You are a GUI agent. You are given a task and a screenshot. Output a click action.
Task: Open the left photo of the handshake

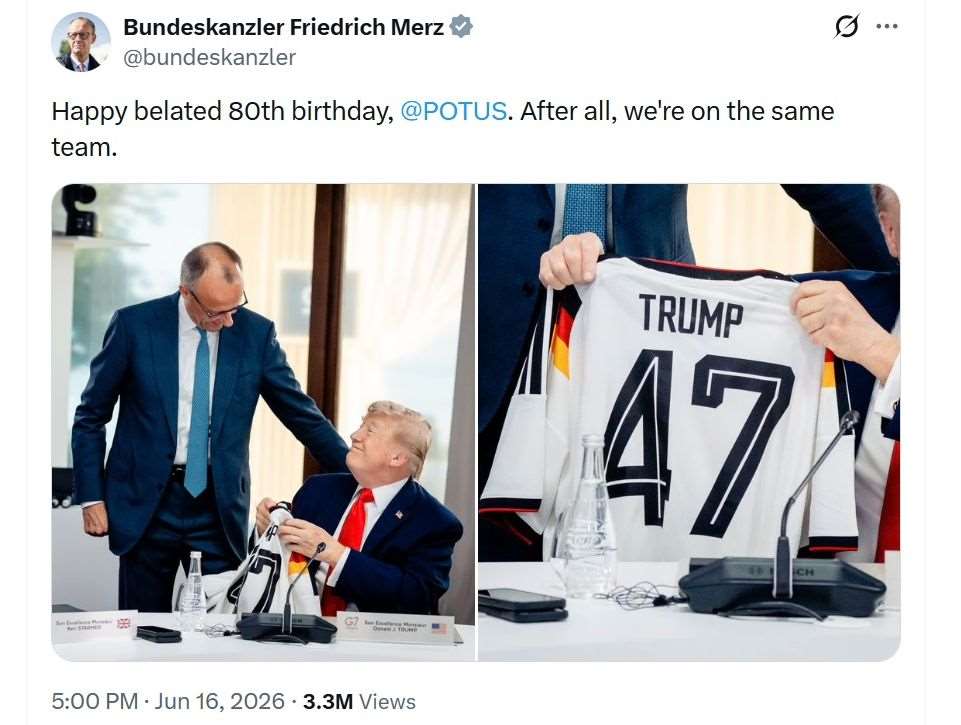click(x=263, y=422)
